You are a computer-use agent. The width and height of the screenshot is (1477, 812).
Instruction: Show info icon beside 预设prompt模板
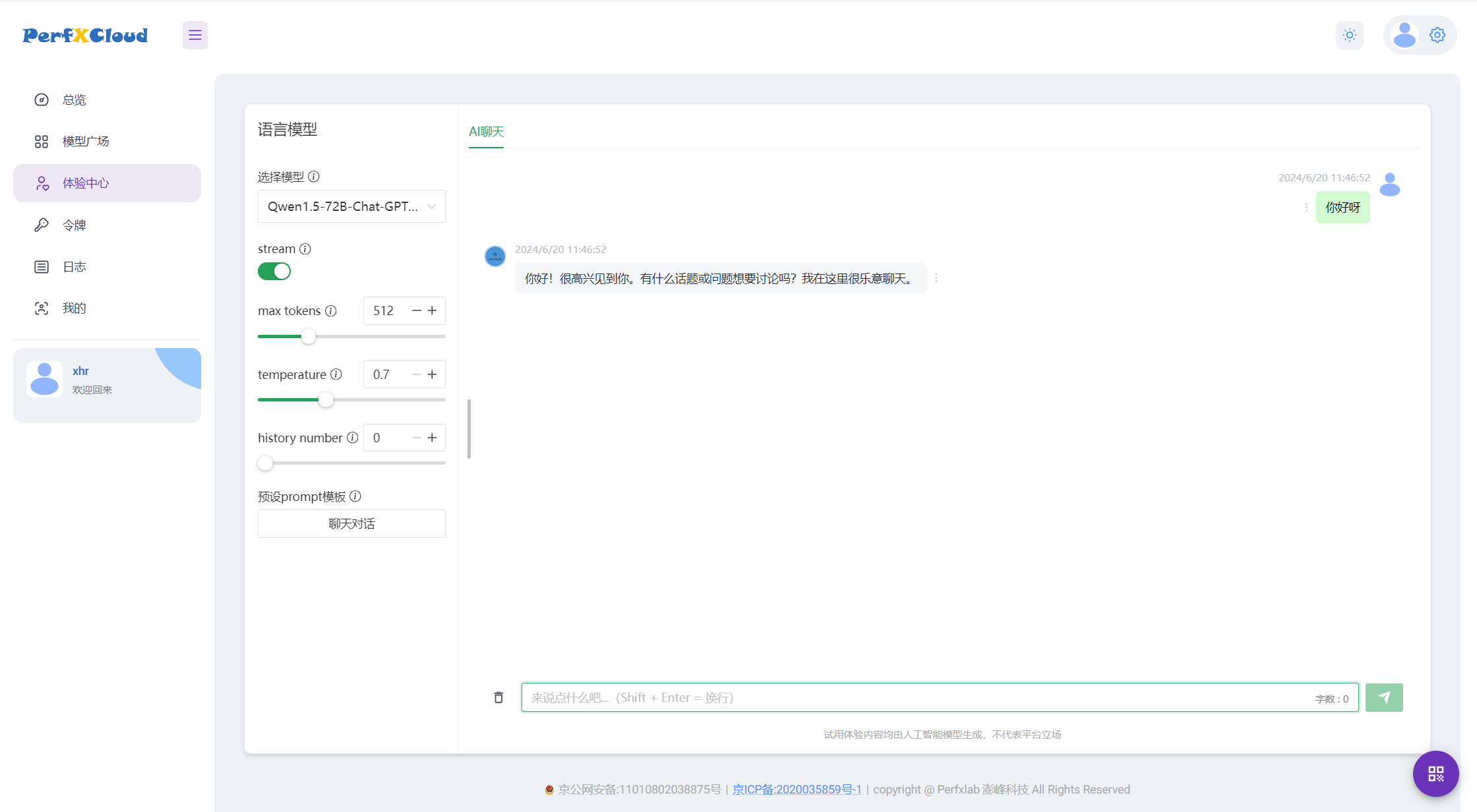[355, 496]
